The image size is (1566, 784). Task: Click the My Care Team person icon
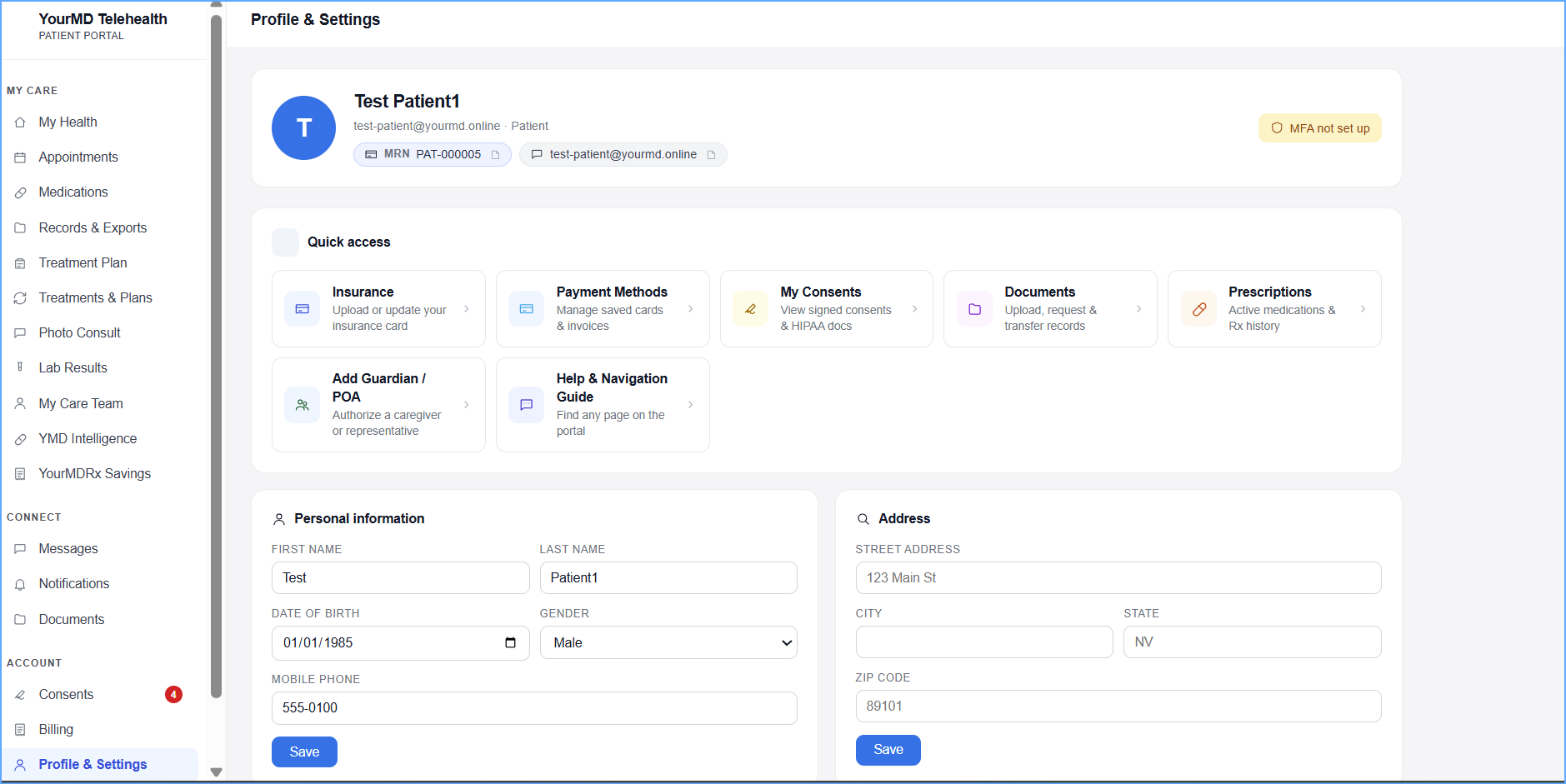[x=20, y=403]
